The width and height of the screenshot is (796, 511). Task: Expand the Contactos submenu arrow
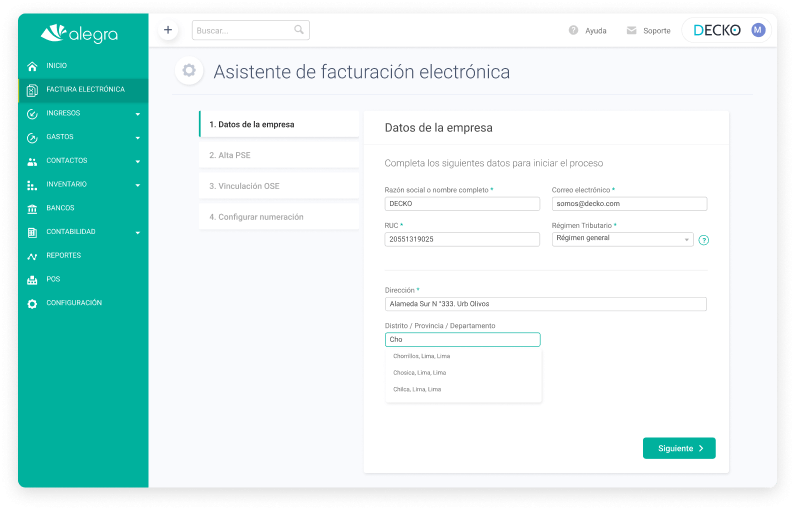tap(138, 161)
